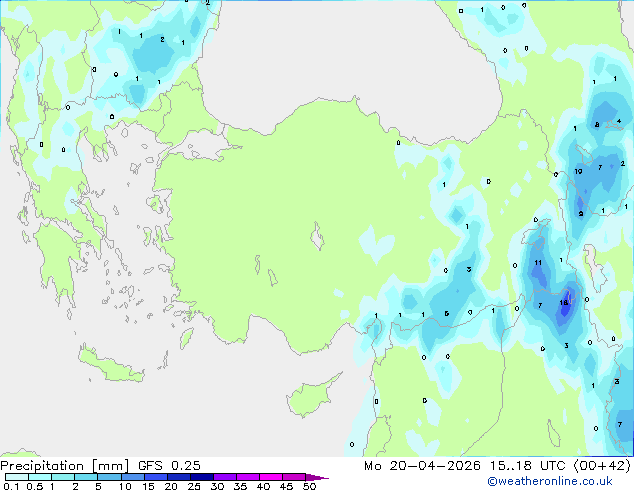
Task: Click the legend label "0.1"
Action: pyautogui.click(x=11, y=486)
